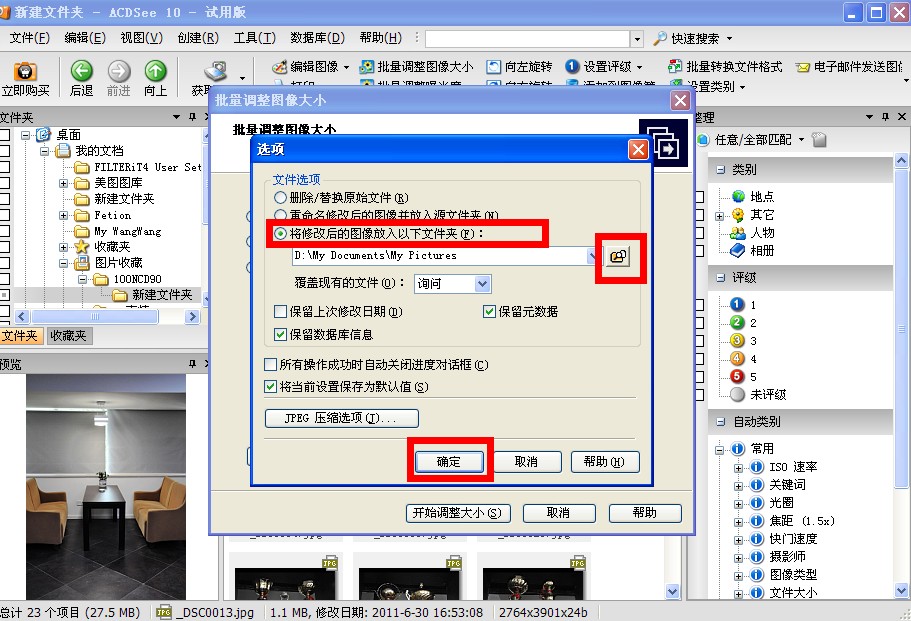The height and width of the screenshot is (621, 911).
Task: Open the 文件(F) menu
Action: point(30,38)
